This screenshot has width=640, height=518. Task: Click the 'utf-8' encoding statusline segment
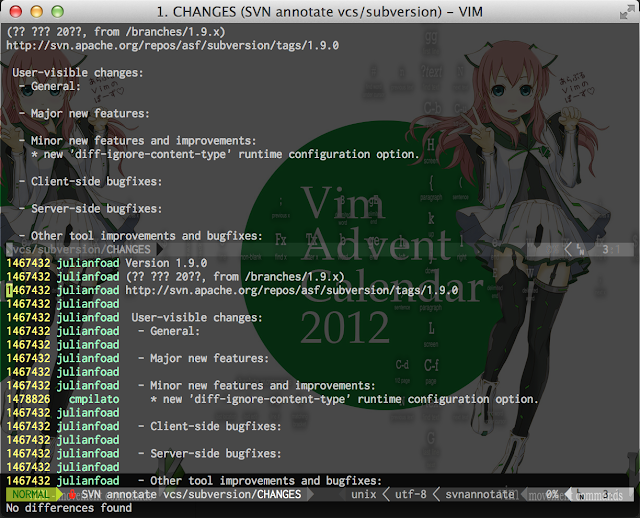tap(411, 494)
